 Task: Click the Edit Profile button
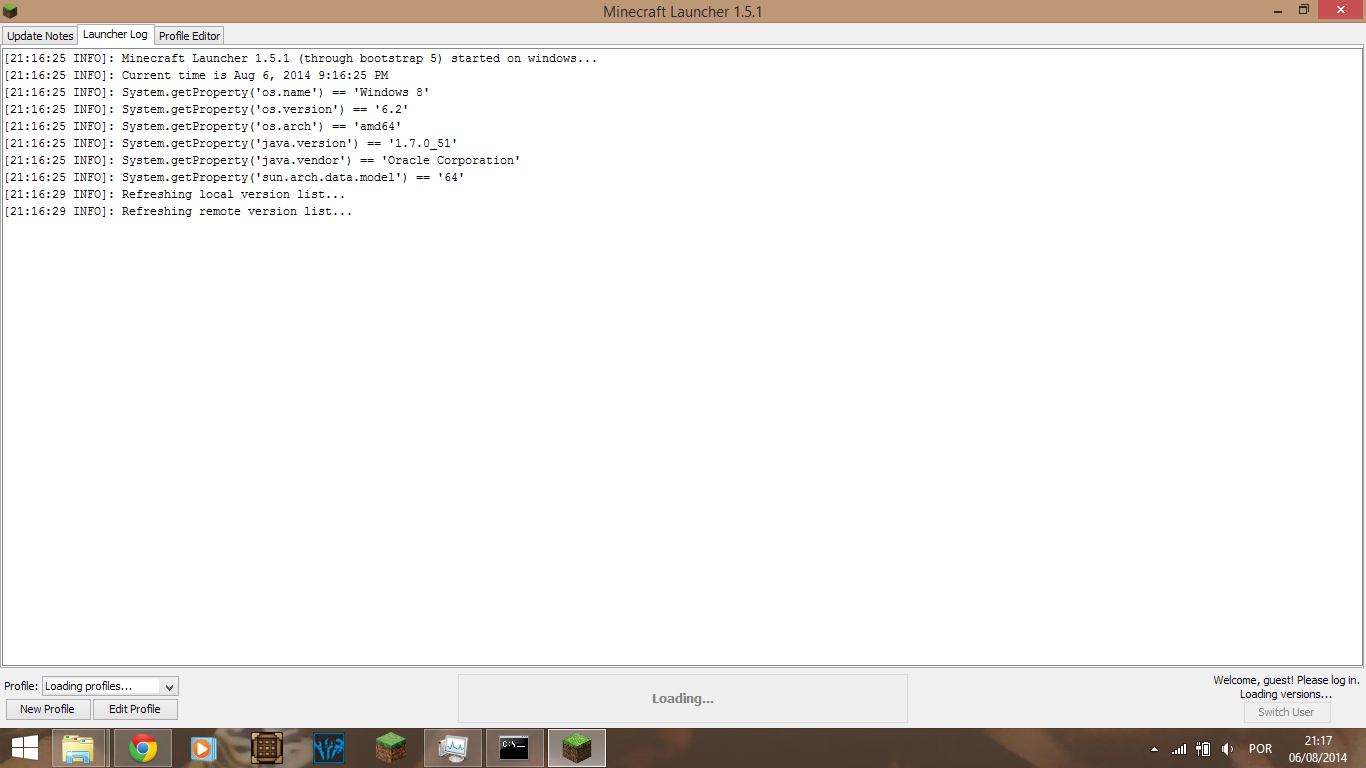point(135,709)
